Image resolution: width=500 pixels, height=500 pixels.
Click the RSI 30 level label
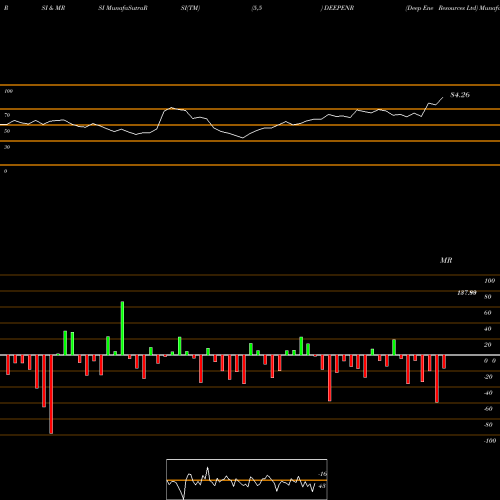coord(7,147)
